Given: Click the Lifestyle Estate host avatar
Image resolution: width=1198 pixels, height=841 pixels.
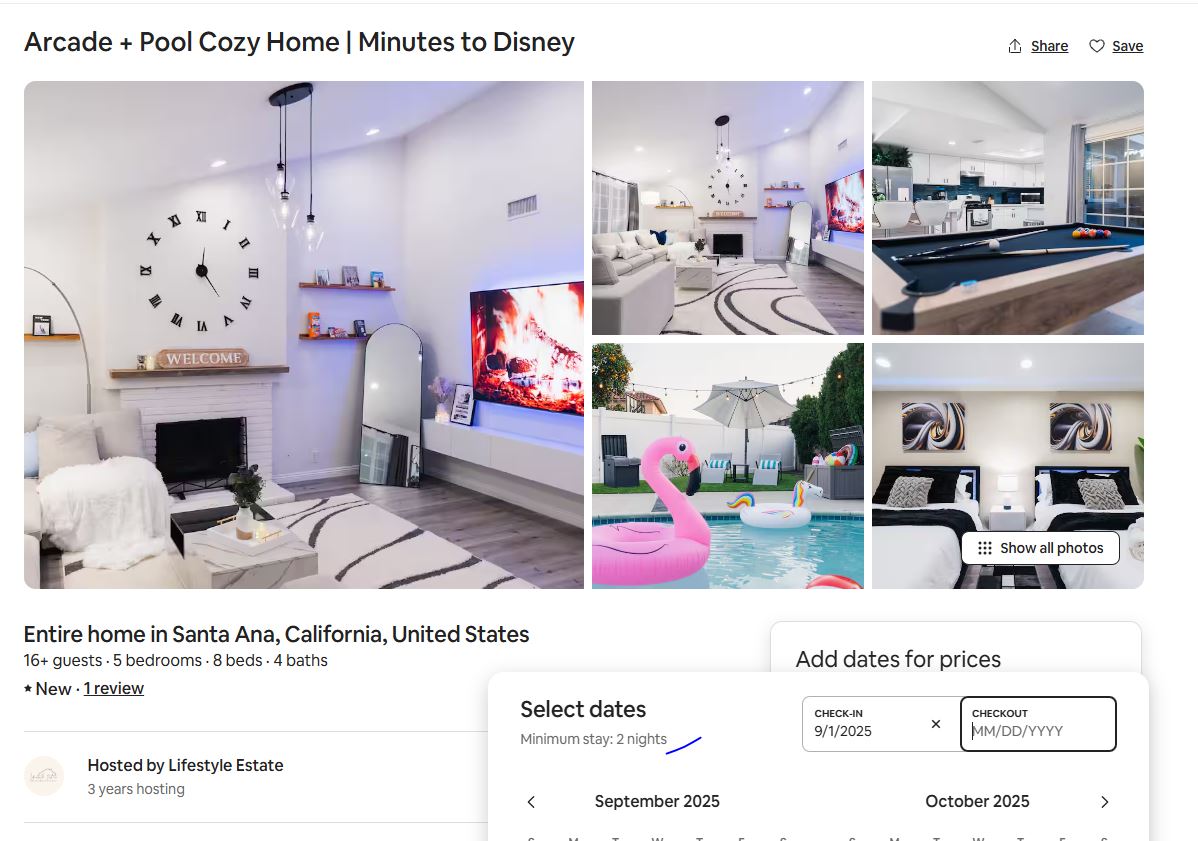Looking at the screenshot, I should pyautogui.click(x=44, y=776).
